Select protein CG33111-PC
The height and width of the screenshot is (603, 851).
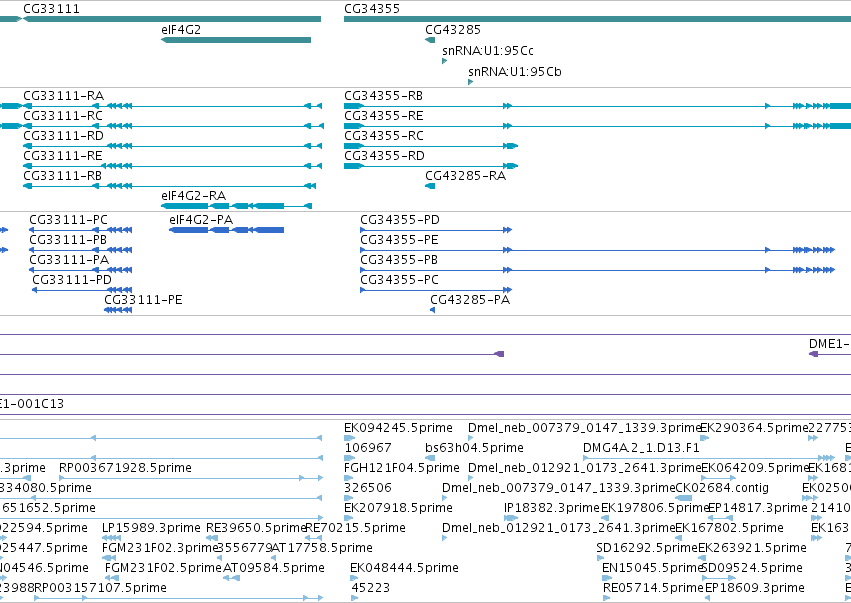click(x=68, y=220)
